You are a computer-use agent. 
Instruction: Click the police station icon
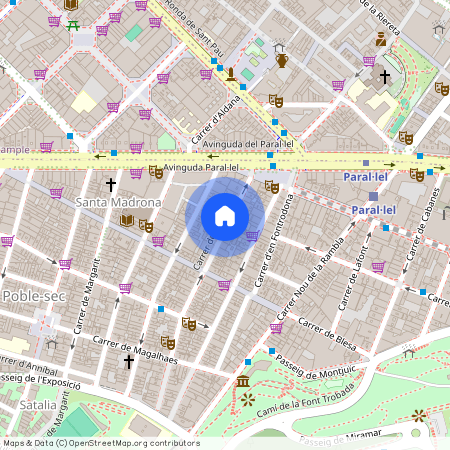[x=381, y=39]
